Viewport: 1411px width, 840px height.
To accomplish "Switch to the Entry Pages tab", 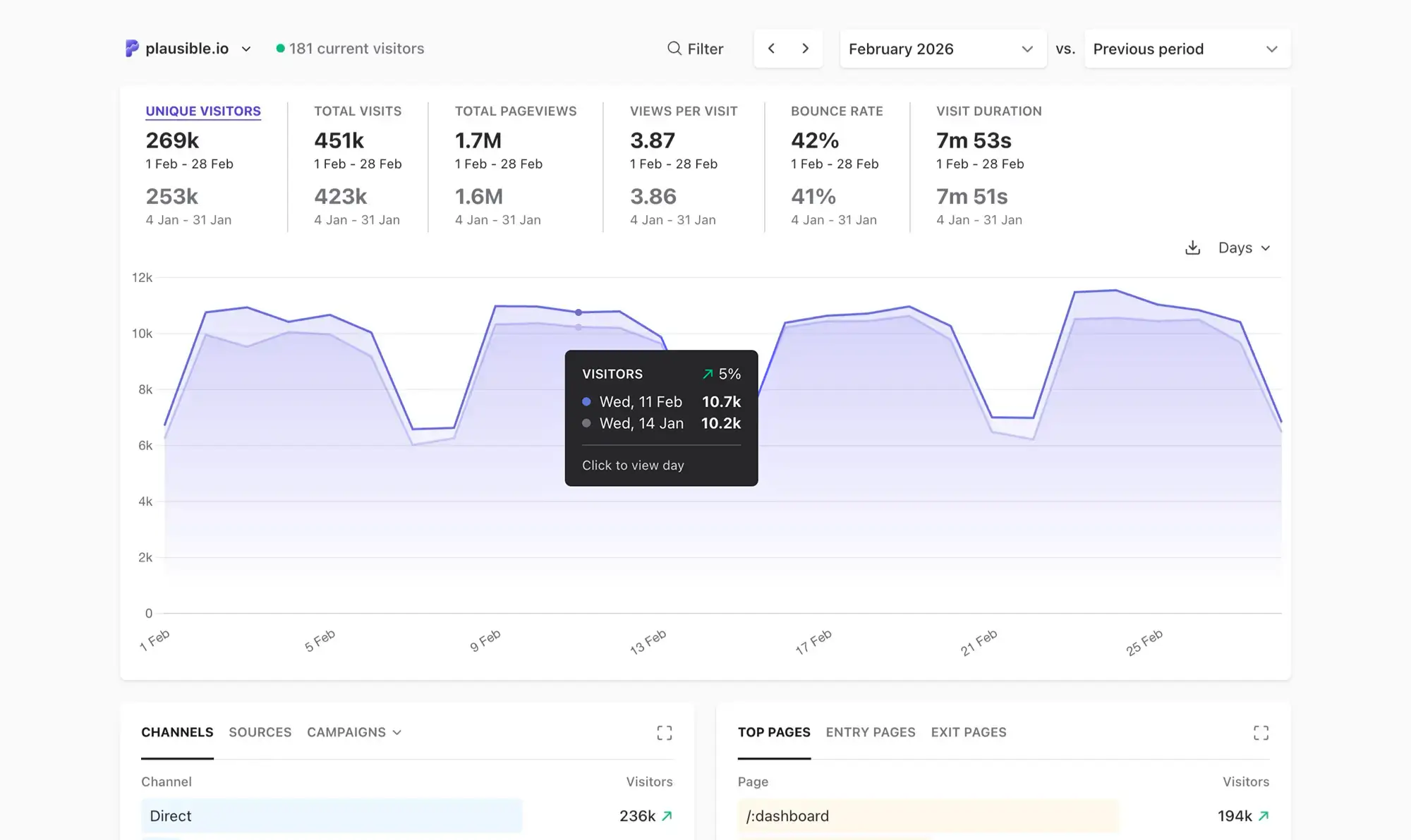I will (x=870, y=732).
